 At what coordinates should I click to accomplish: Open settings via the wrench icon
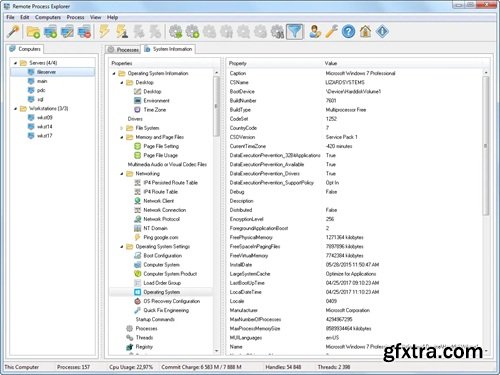332,32
